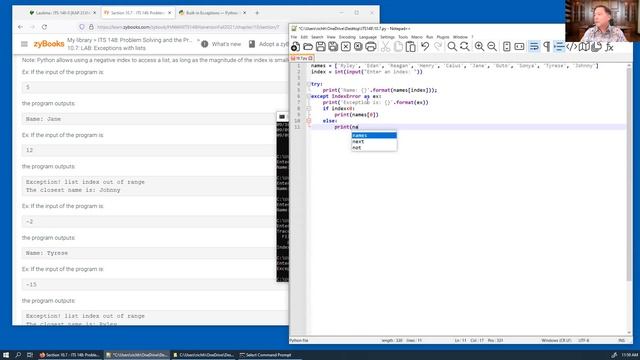Click the Zoom In icon

(x=479, y=47)
